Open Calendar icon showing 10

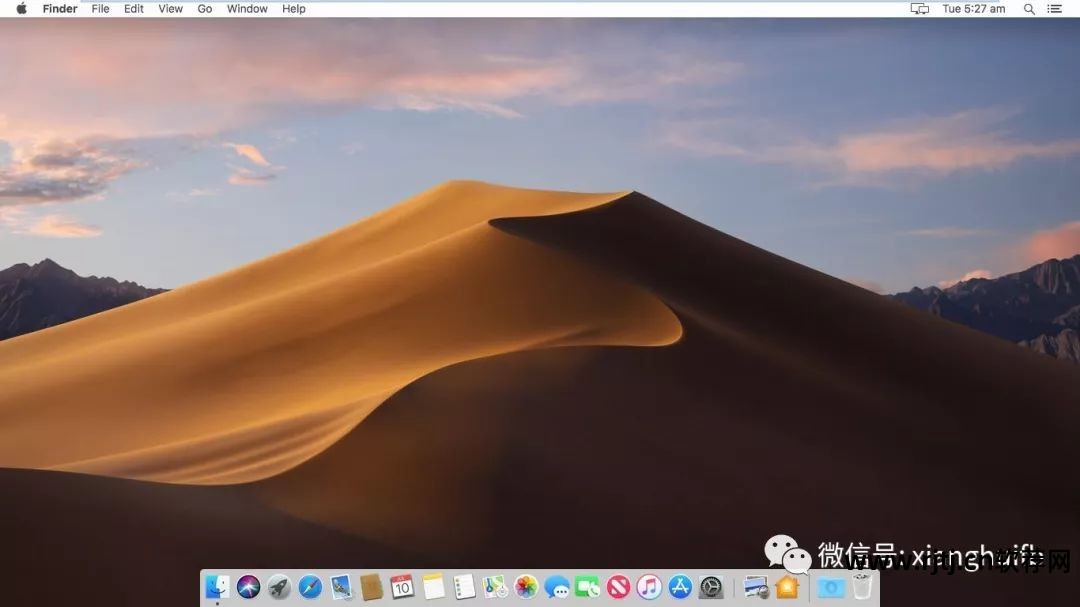(402, 587)
